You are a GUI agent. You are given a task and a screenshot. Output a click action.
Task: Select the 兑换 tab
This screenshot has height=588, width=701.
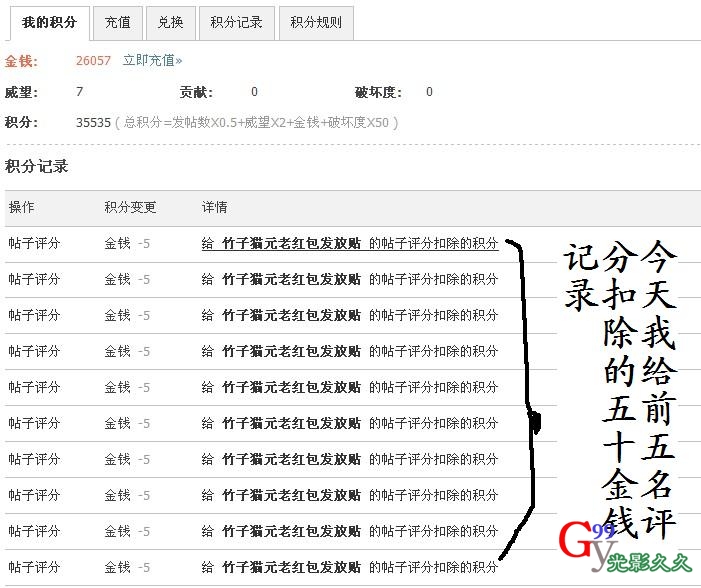(170, 22)
